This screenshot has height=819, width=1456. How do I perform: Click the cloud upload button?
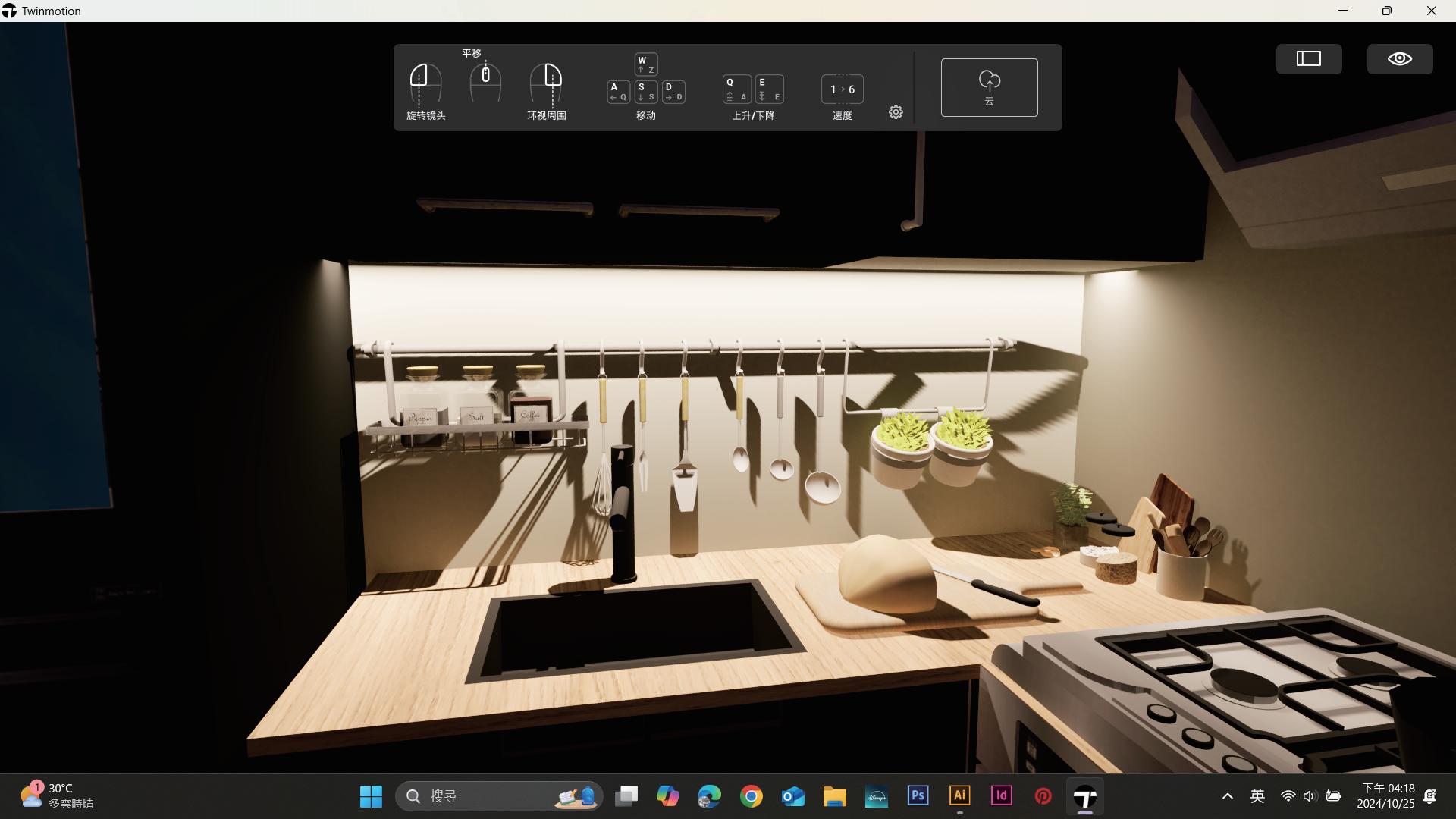coord(989,87)
